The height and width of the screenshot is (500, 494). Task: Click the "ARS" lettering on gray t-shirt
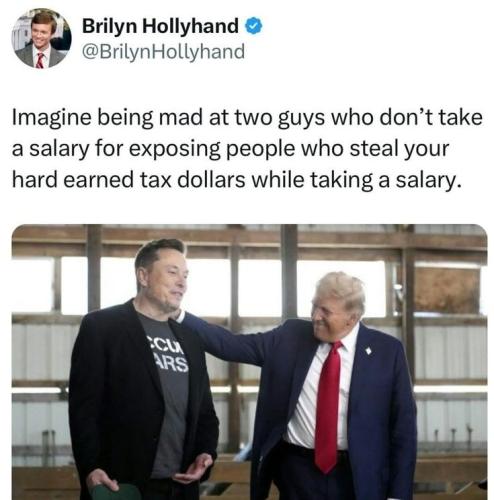(x=172, y=364)
